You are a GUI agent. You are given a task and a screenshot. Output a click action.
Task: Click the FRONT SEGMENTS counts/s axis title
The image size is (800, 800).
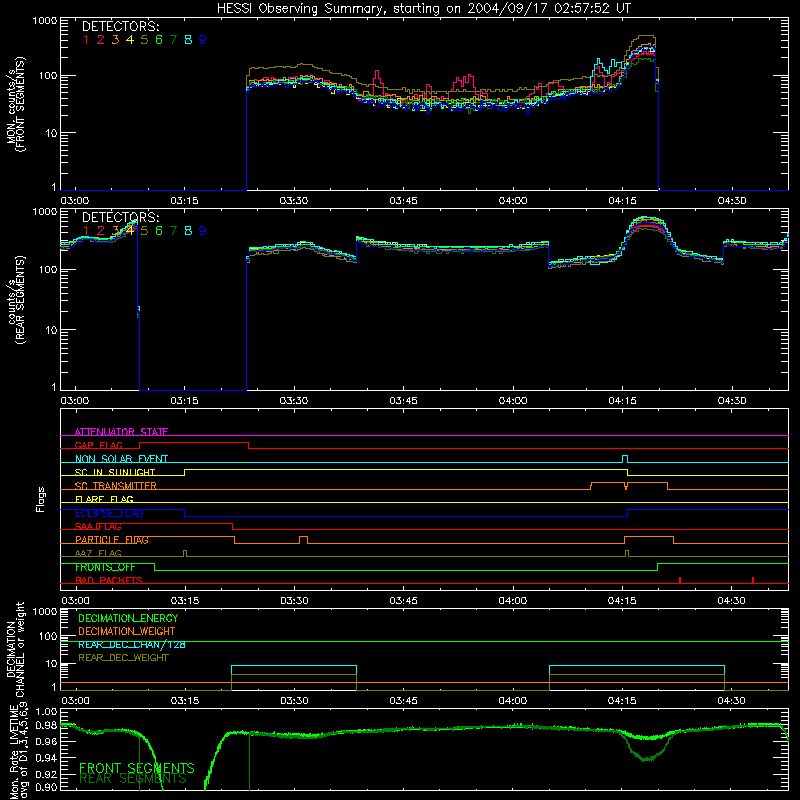pyautogui.click(x=16, y=104)
